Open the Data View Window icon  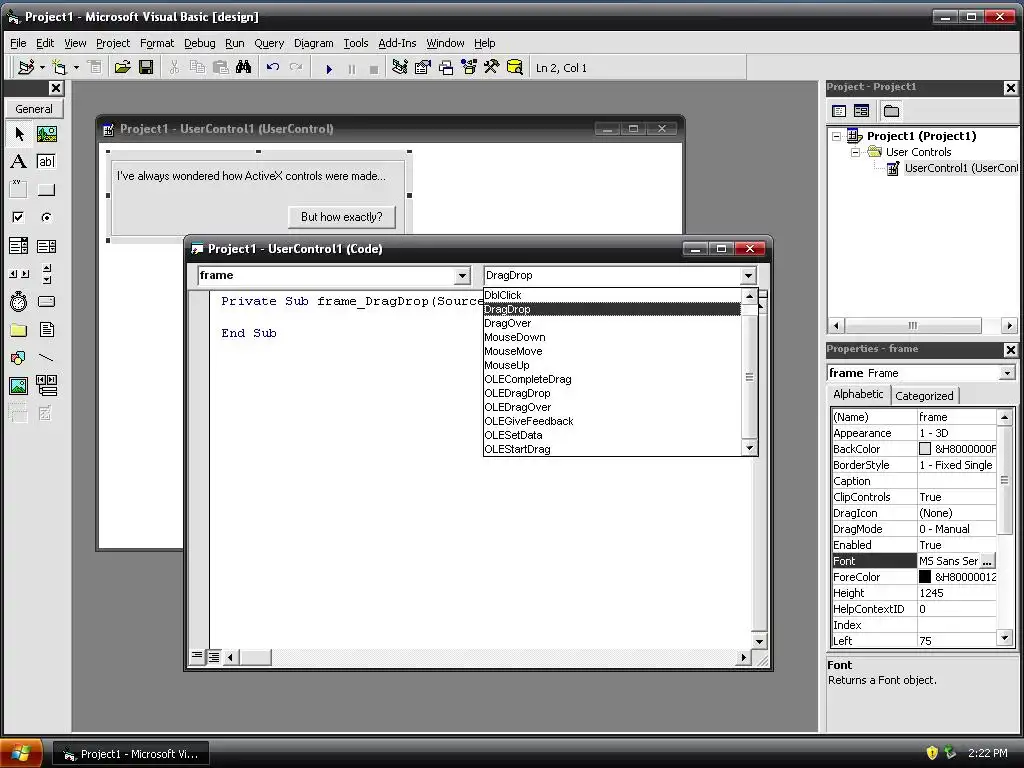pyautogui.click(x=515, y=67)
